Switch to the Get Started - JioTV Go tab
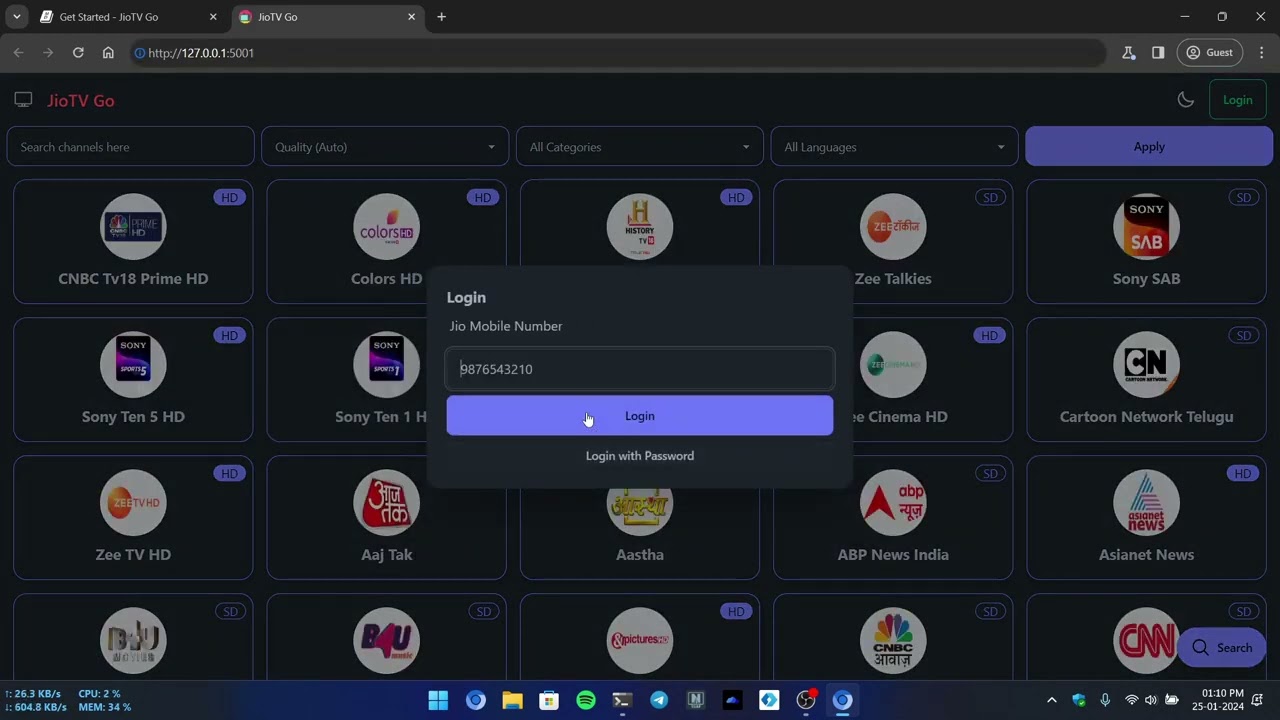The height and width of the screenshot is (720, 1280). point(128,17)
